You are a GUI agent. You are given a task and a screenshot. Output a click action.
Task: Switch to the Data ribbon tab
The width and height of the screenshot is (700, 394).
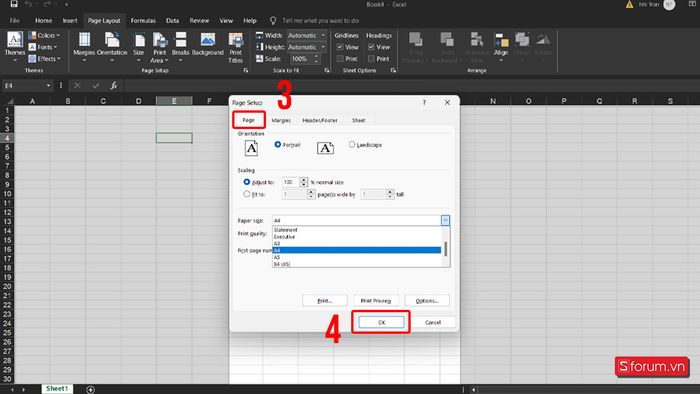tap(172, 21)
